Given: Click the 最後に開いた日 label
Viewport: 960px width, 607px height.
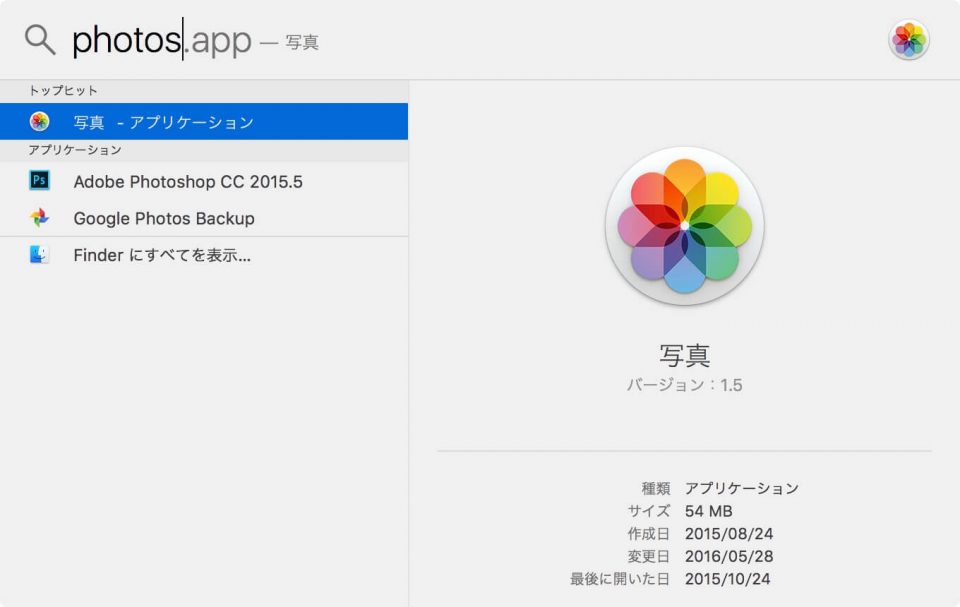Looking at the screenshot, I should (x=620, y=579).
